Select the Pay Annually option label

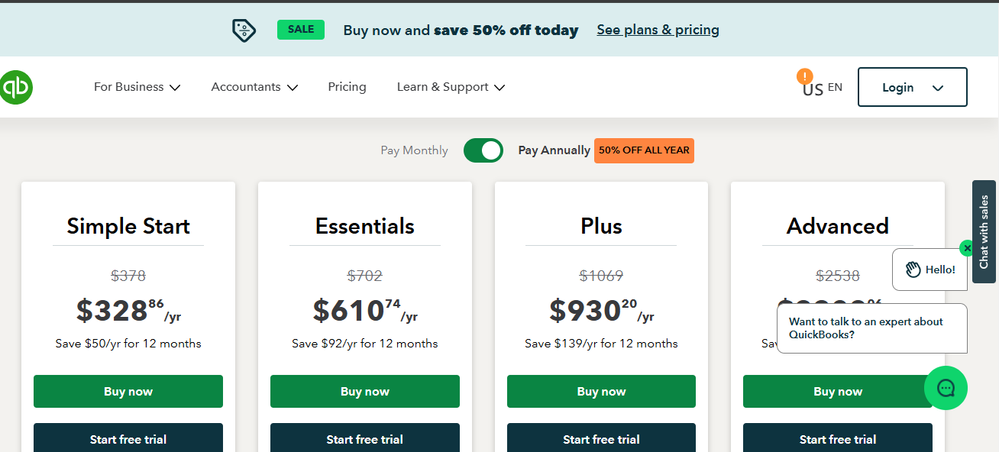[x=554, y=151]
